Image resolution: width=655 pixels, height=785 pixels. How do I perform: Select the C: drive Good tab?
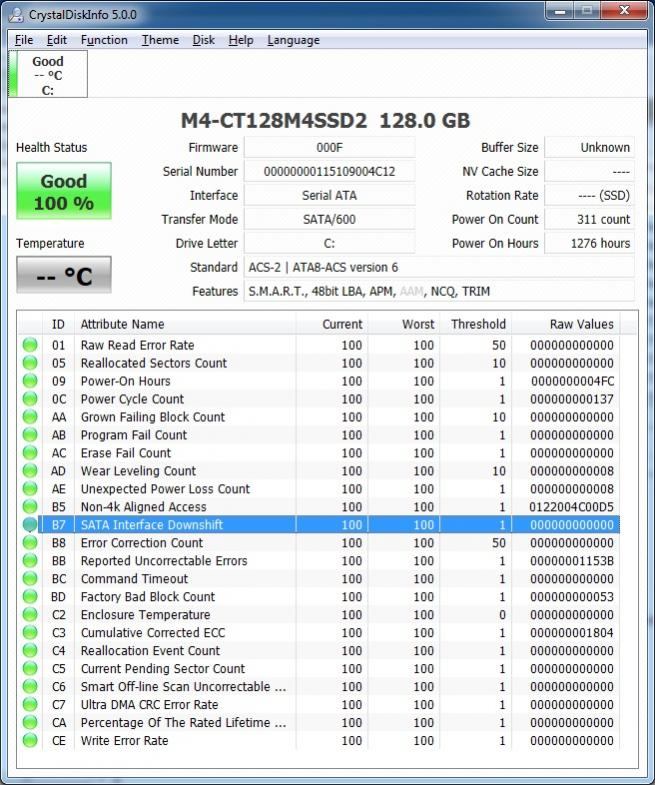point(48,74)
